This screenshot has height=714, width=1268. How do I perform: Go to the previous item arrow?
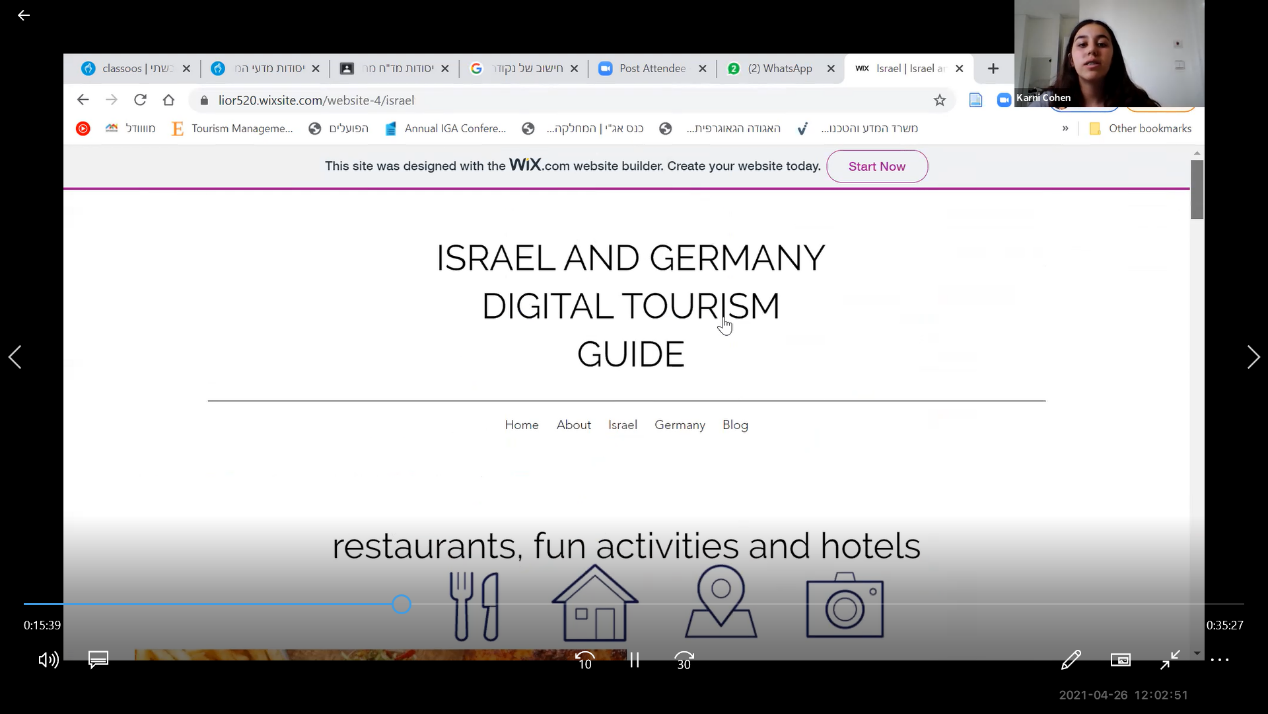point(15,357)
